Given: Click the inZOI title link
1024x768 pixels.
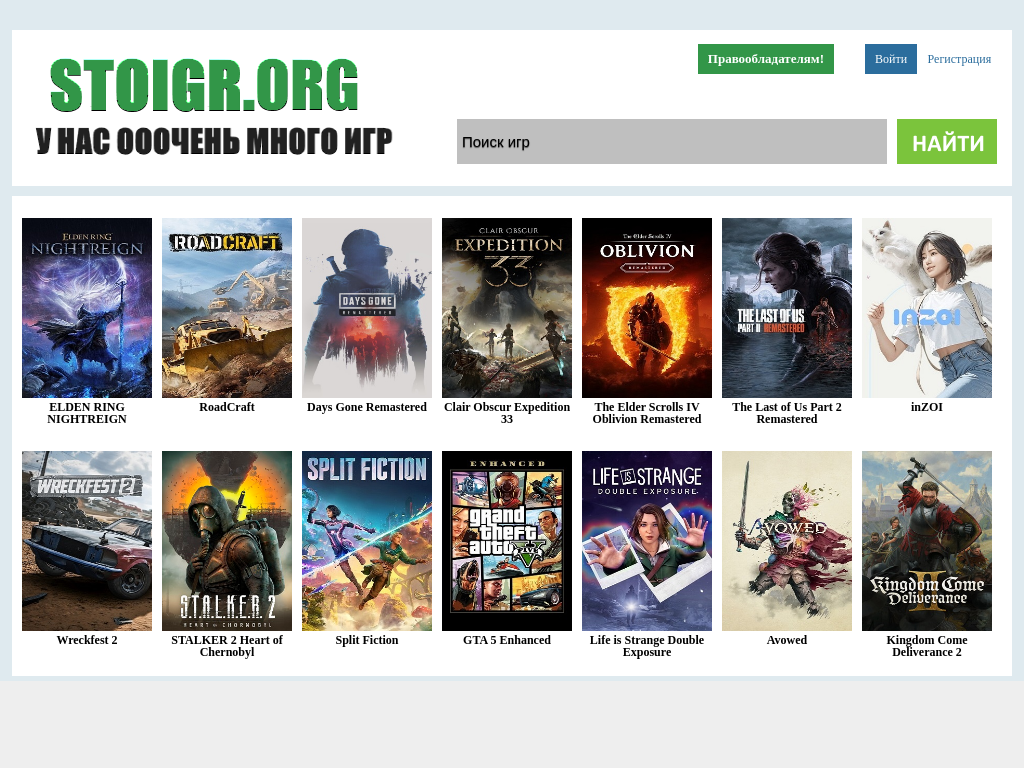Looking at the screenshot, I should [x=927, y=407].
